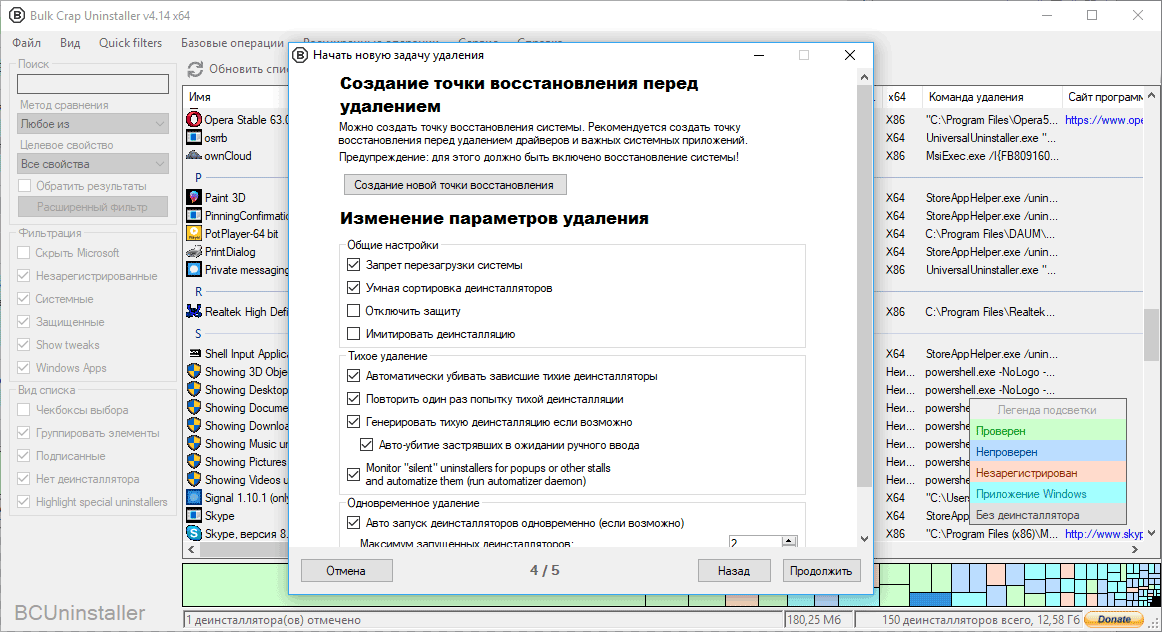The width and height of the screenshot is (1162, 632).
Task: Toggle Повторить один раз попытку тихой деинсталляции
Action: click(353, 399)
